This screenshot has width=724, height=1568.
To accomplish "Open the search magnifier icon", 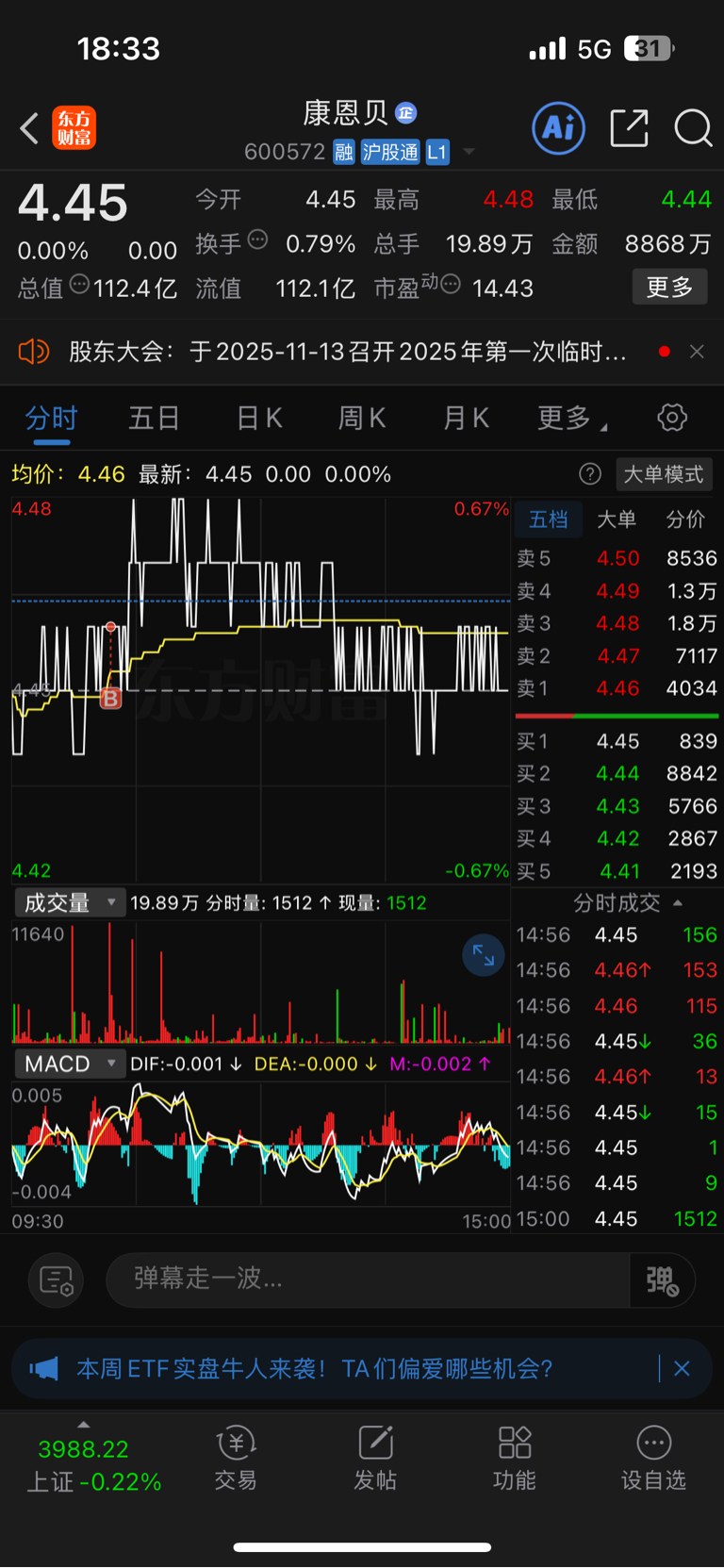I will (693, 127).
